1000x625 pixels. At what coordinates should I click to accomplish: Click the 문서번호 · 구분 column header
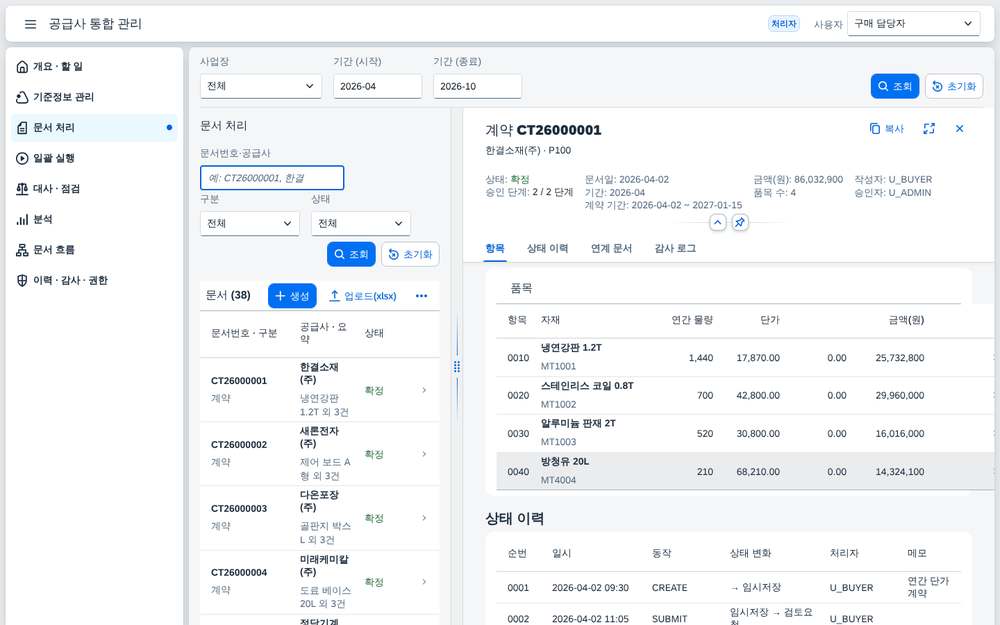(x=244, y=333)
